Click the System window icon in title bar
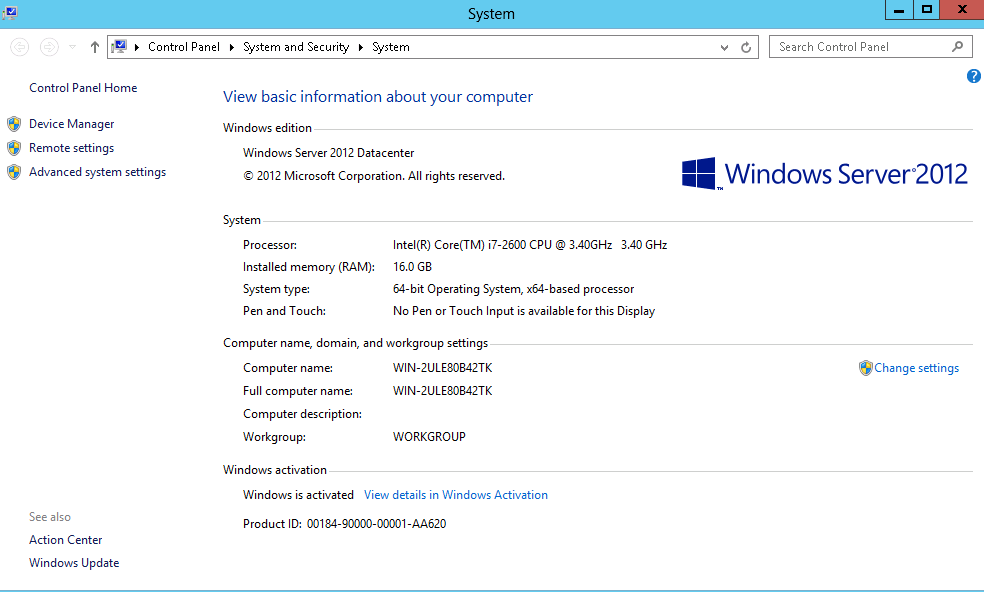 [x=9, y=11]
